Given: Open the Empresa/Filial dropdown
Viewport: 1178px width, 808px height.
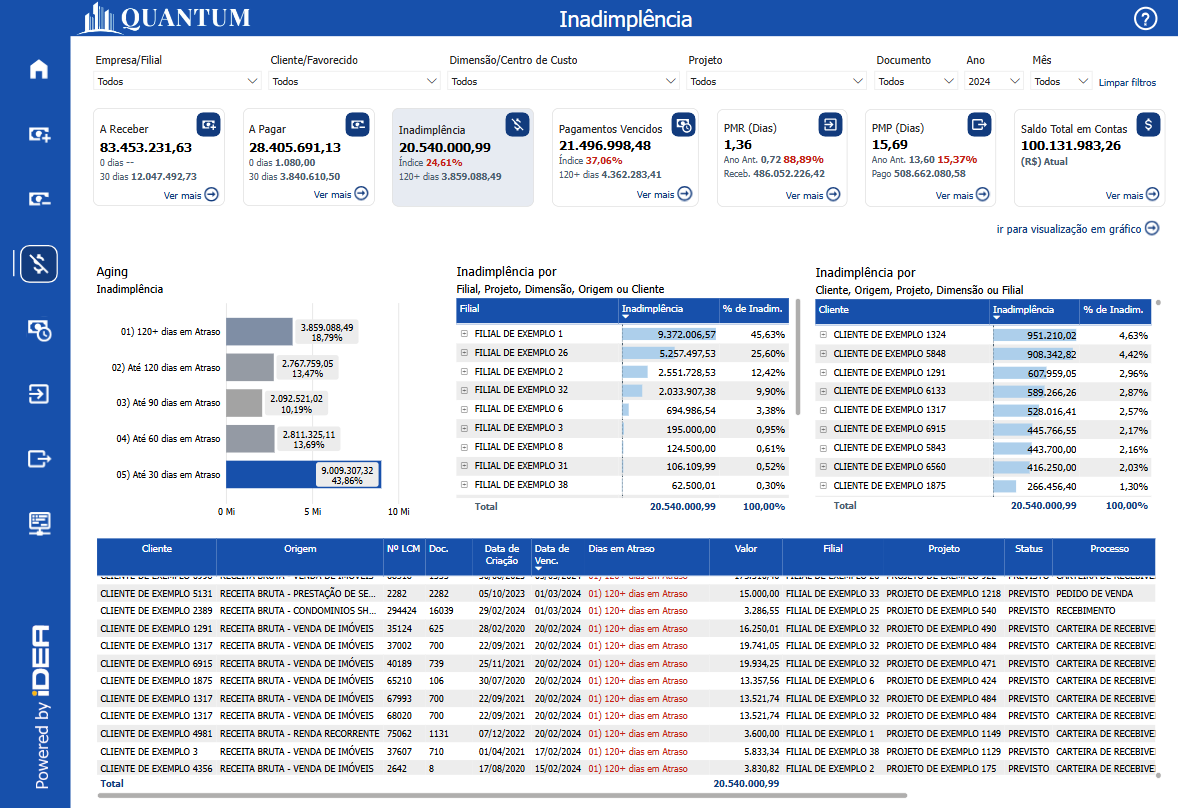Looking at the screenshot, I should (x=178, y=81).
